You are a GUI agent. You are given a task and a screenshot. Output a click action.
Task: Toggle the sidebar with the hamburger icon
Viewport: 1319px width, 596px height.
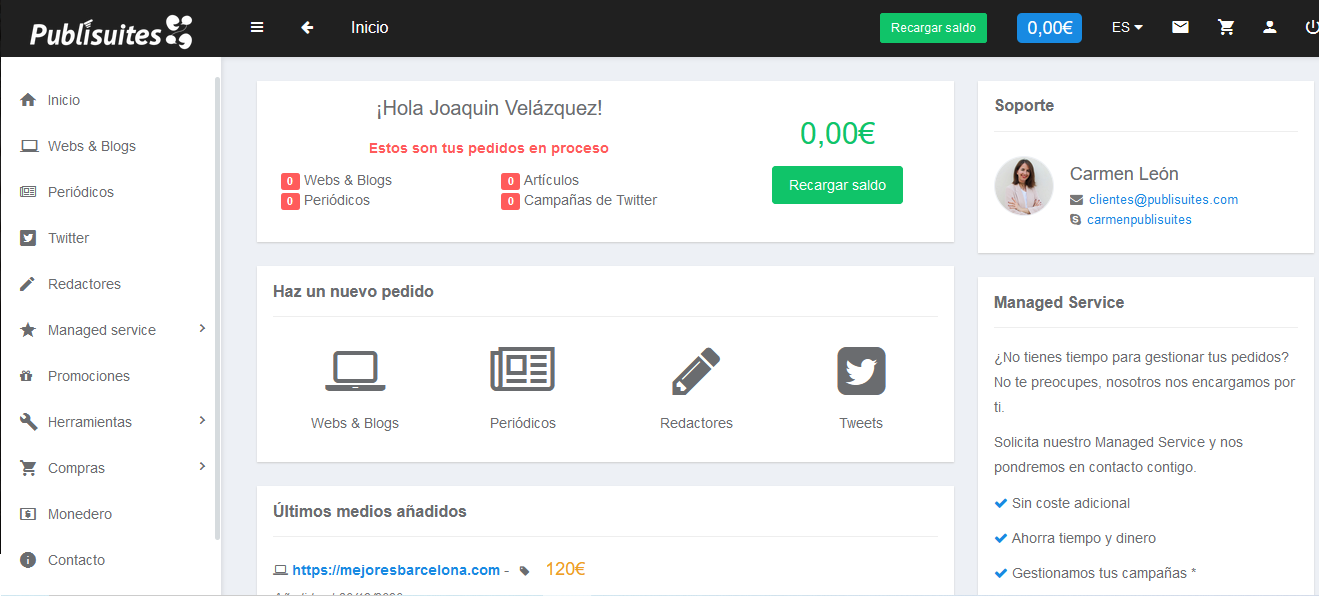coord(257,27)
